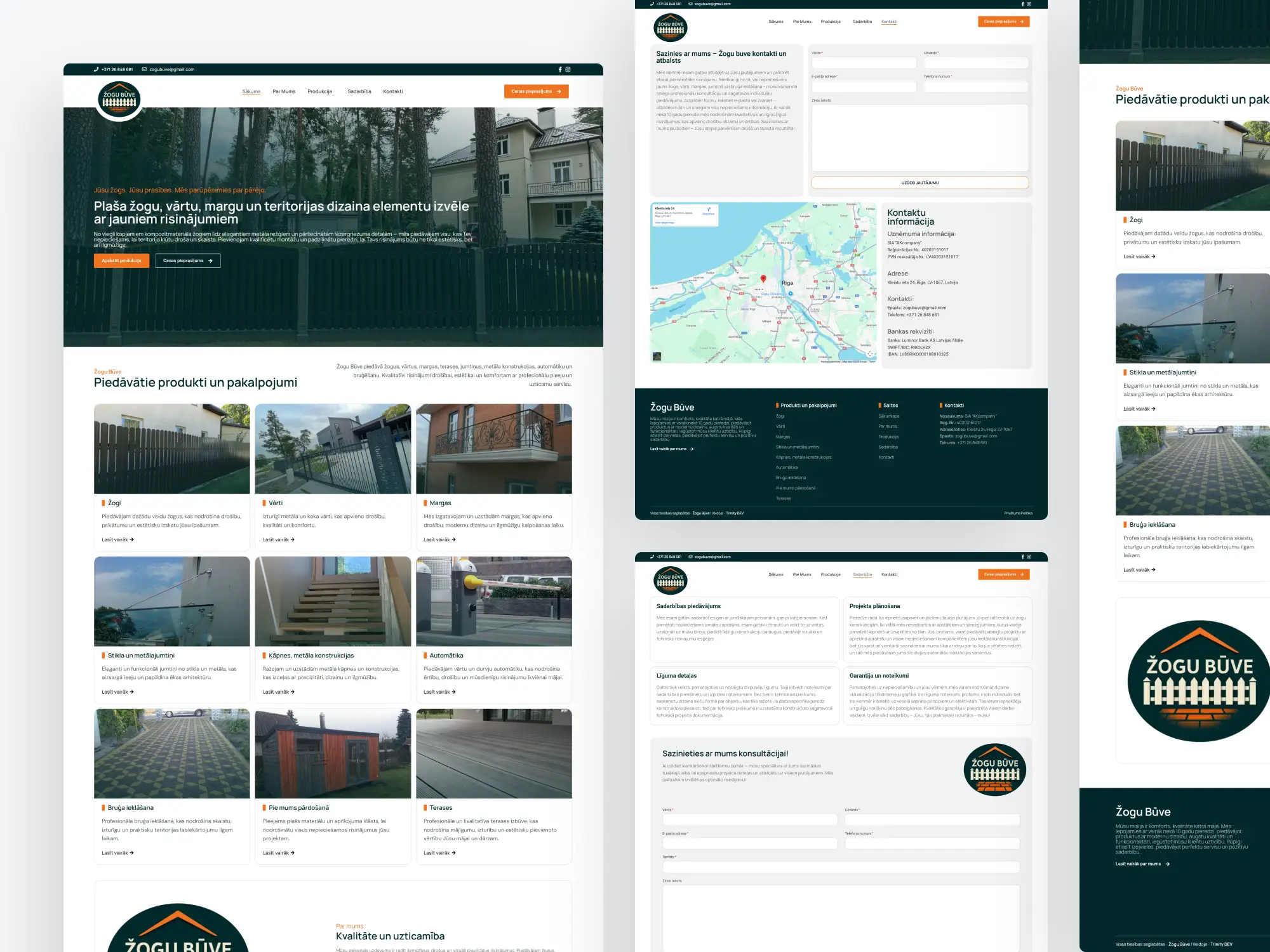
Task: Click the red location pin near Riga
Action: tap(764, 279)
